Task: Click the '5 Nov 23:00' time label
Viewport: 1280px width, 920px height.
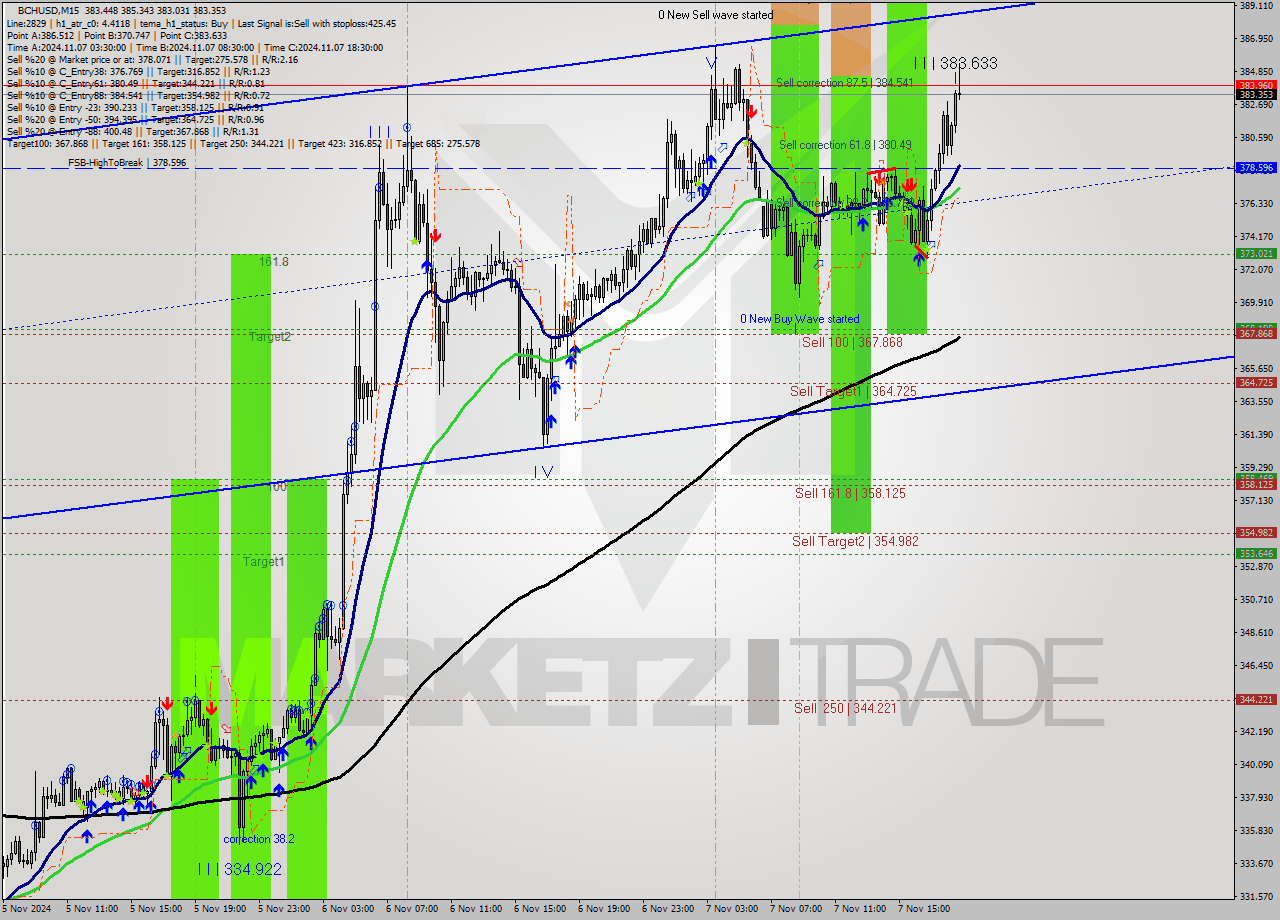Action: (x=284, y=910)
